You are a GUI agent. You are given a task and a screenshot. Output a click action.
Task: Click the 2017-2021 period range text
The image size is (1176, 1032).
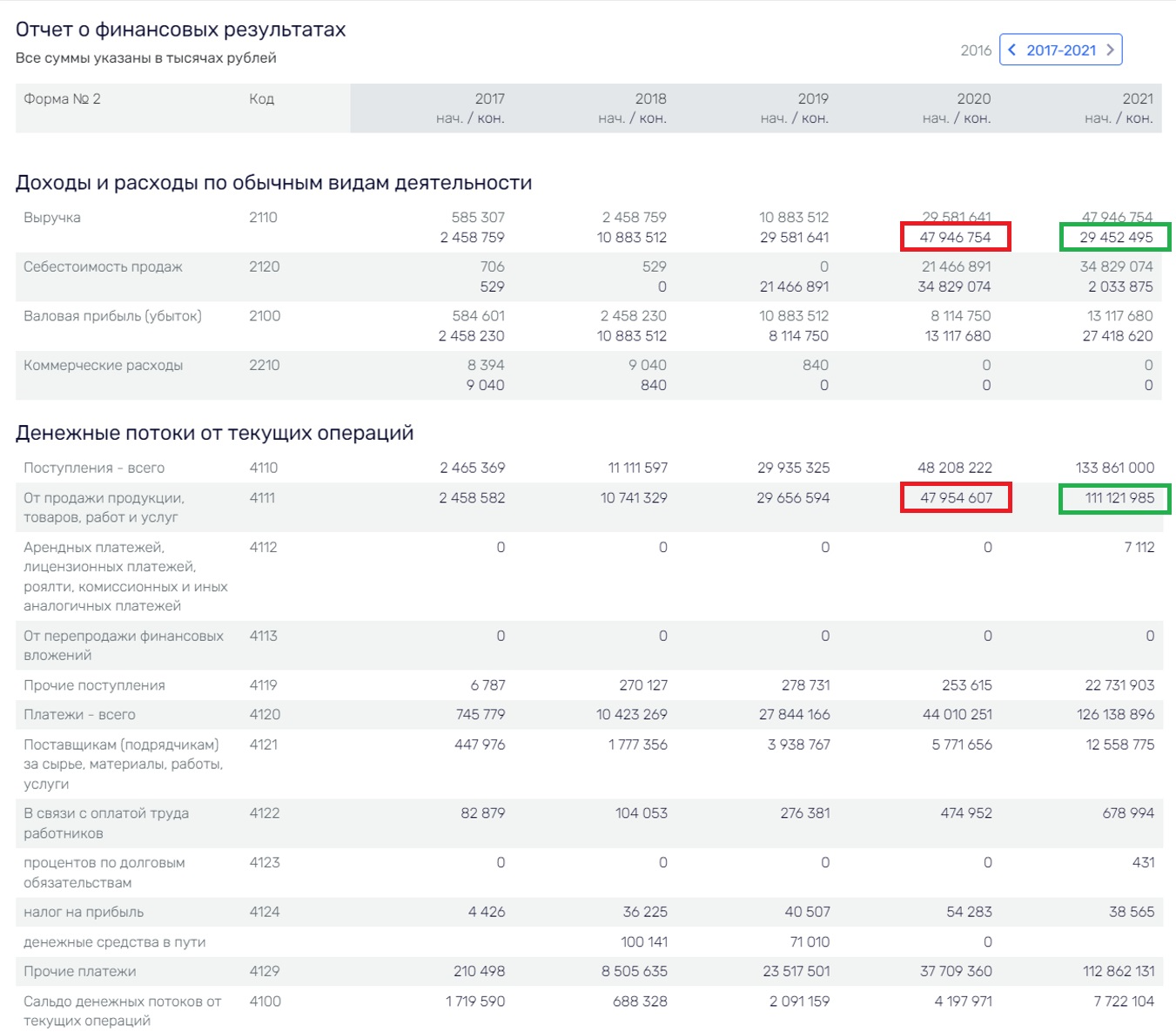[x=1061, y=51]
